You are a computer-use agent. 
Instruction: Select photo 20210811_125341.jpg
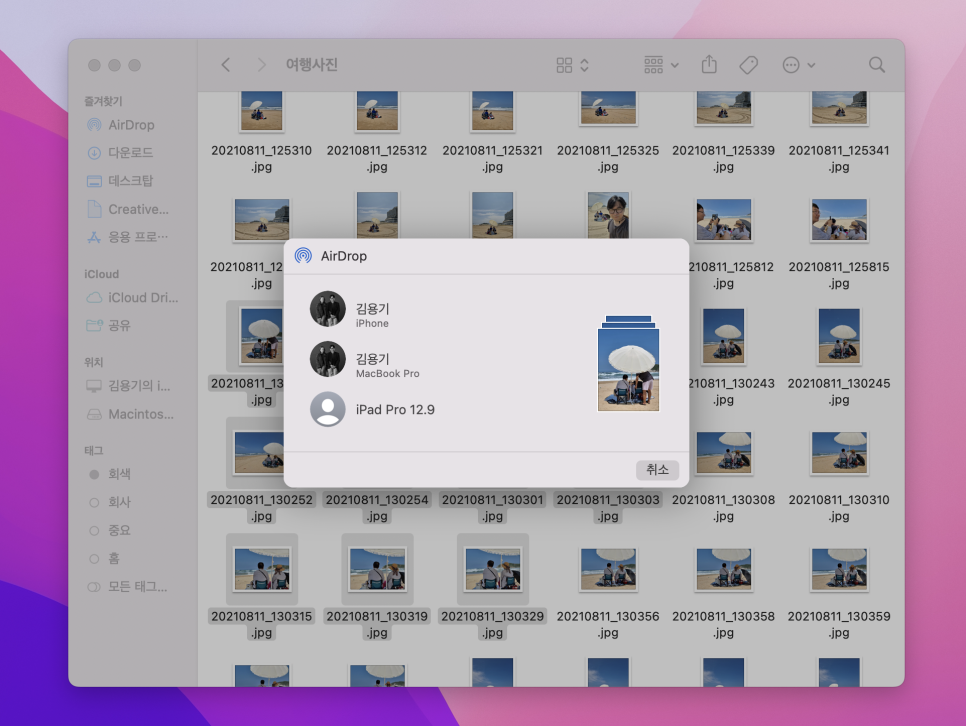839,108
